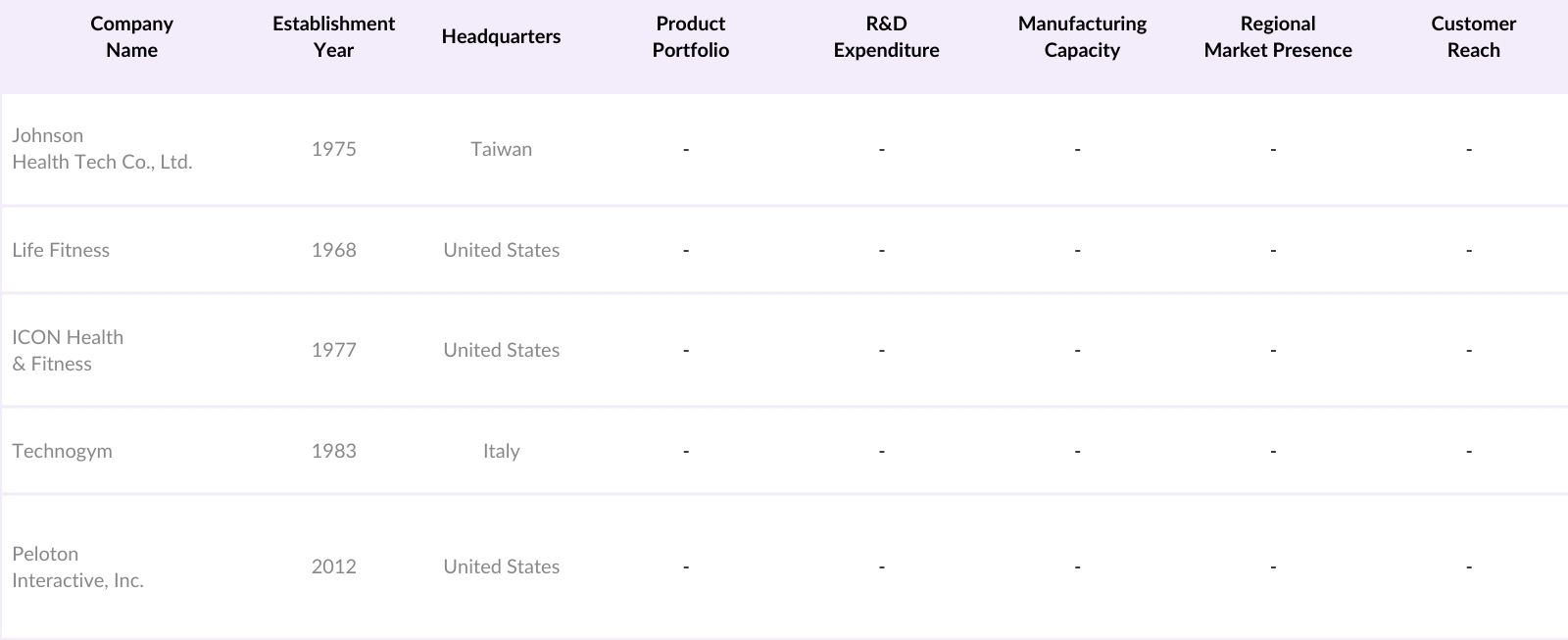The height and width of the screenshot is (640, 1568).
Task: Click the 1968 establishment year cell
Action: coord(333,250)
